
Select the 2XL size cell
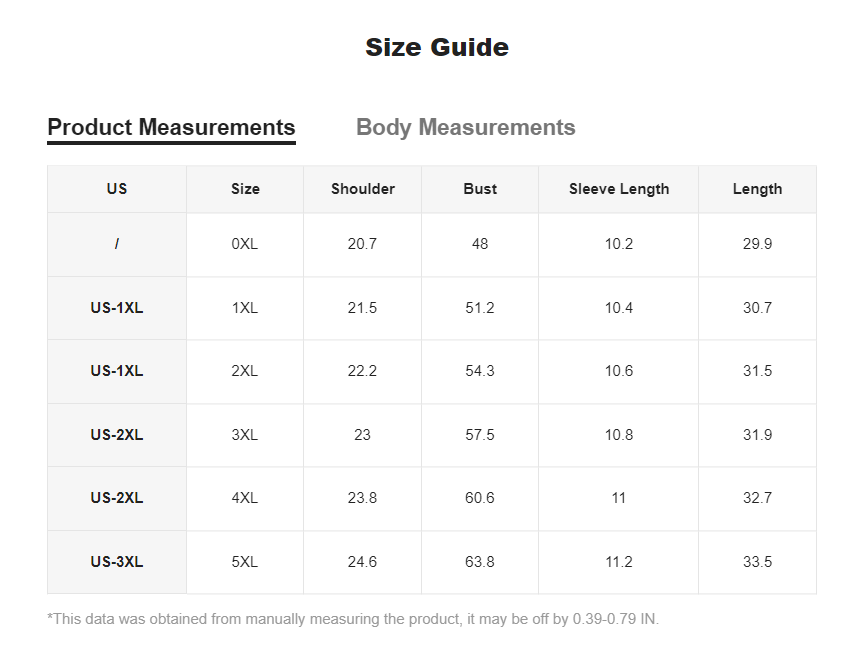pos(245,371)
